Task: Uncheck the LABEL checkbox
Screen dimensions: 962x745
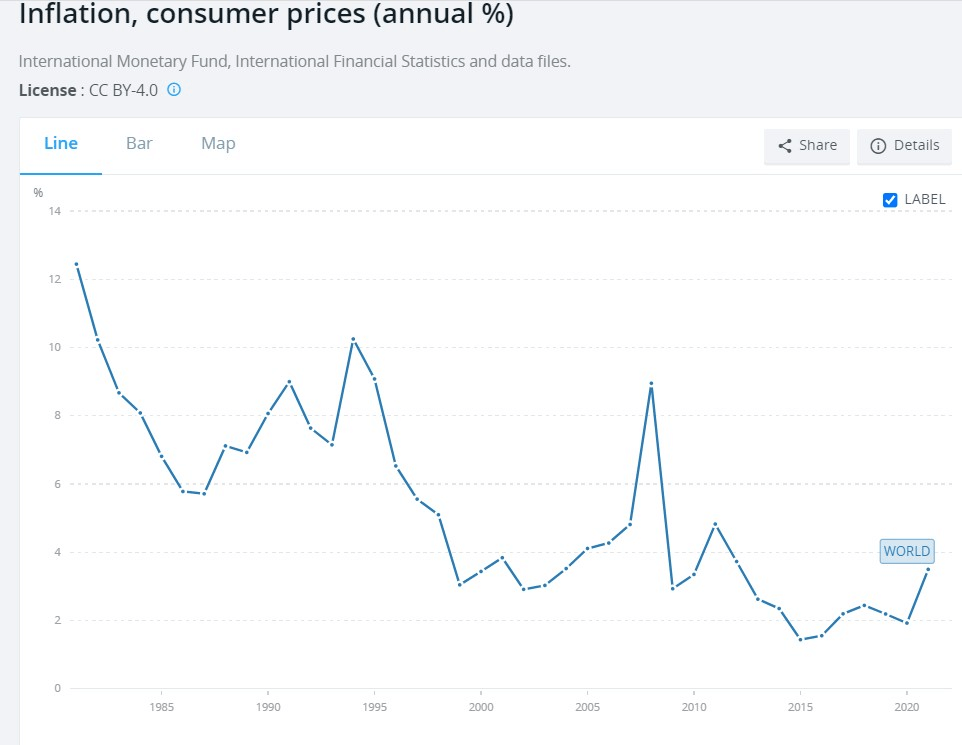Action: coord(890,199)
